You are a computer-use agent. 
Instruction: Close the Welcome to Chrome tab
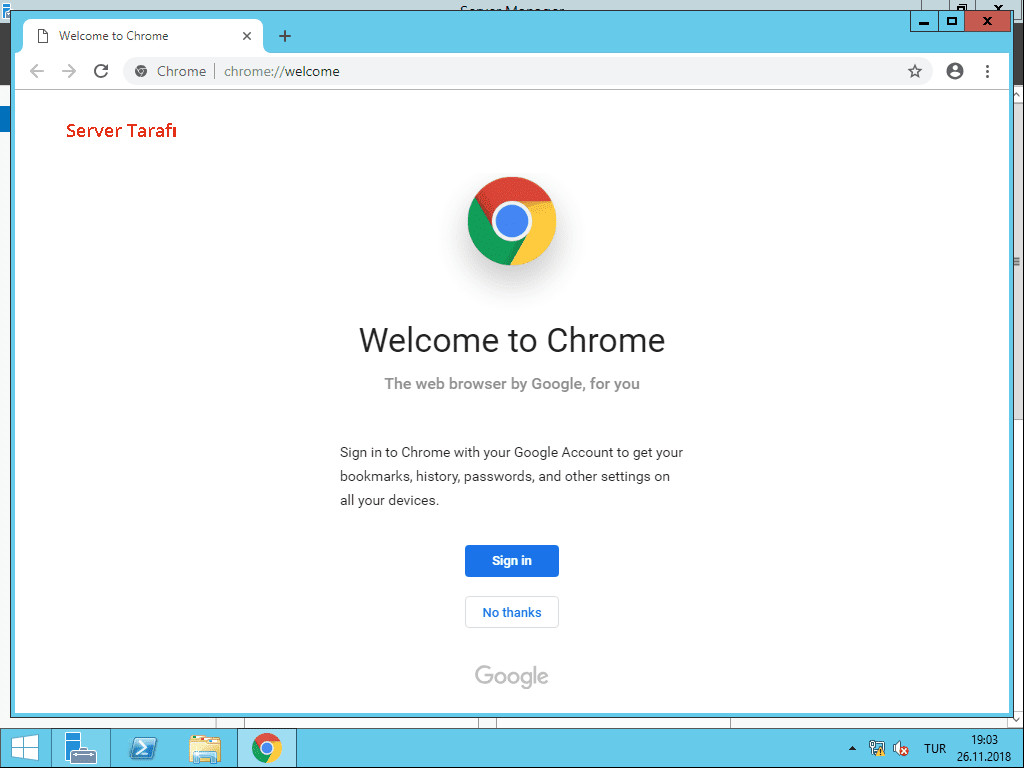point(247,36)
